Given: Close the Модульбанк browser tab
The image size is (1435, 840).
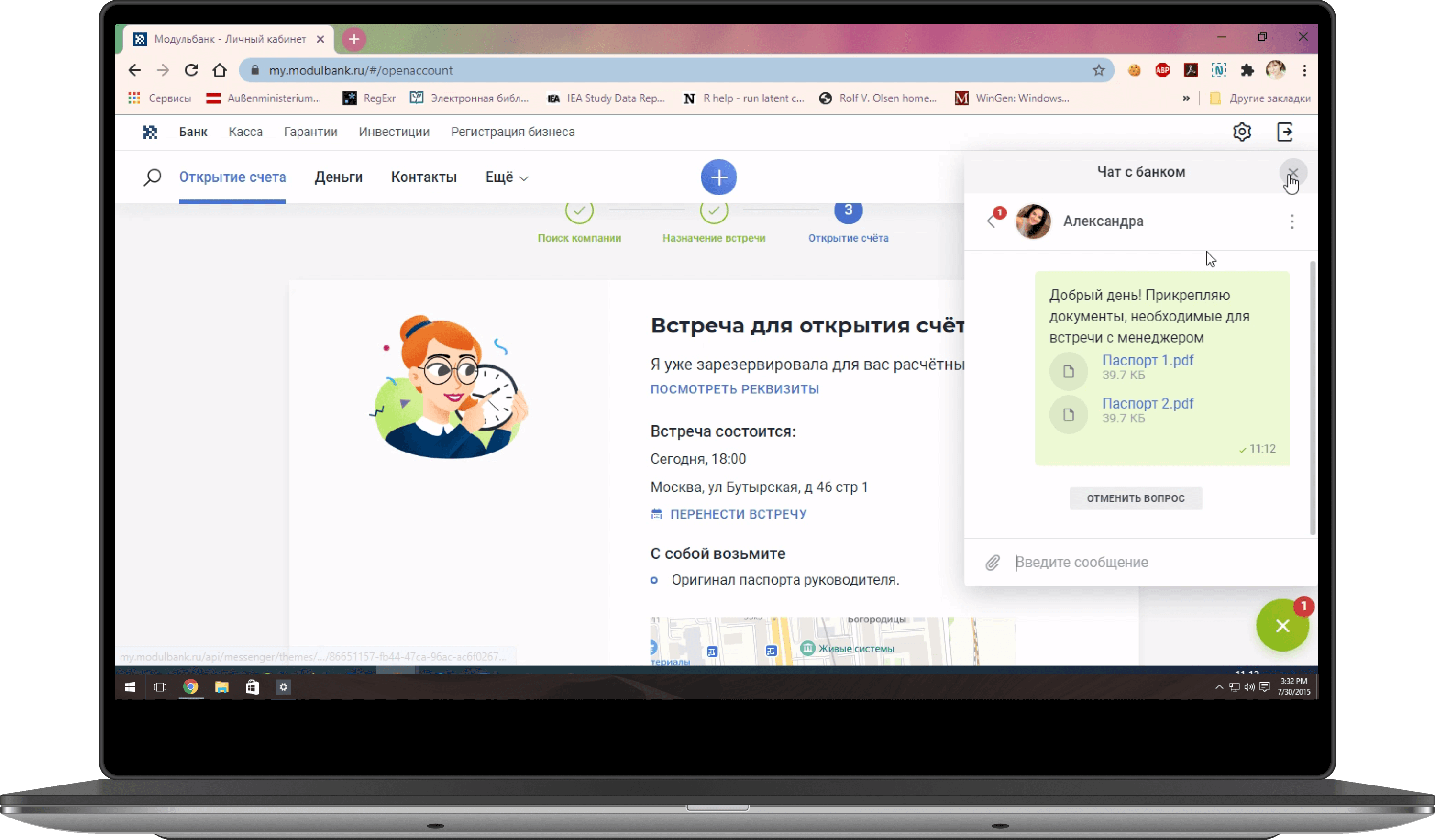Looking at the screenshot, I should (320, 39).
